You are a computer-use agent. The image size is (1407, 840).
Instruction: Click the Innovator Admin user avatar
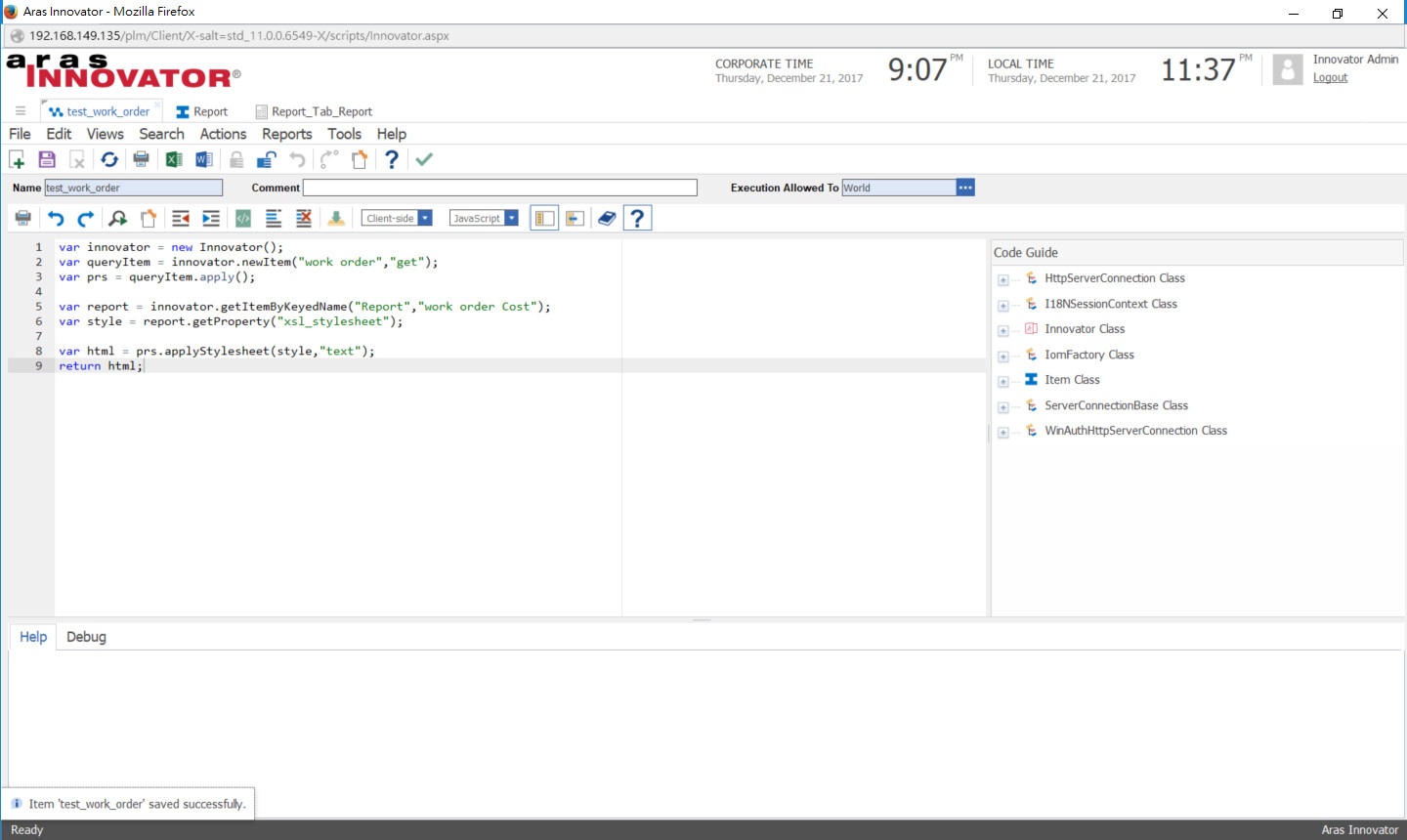click(x=1288, y=69)
